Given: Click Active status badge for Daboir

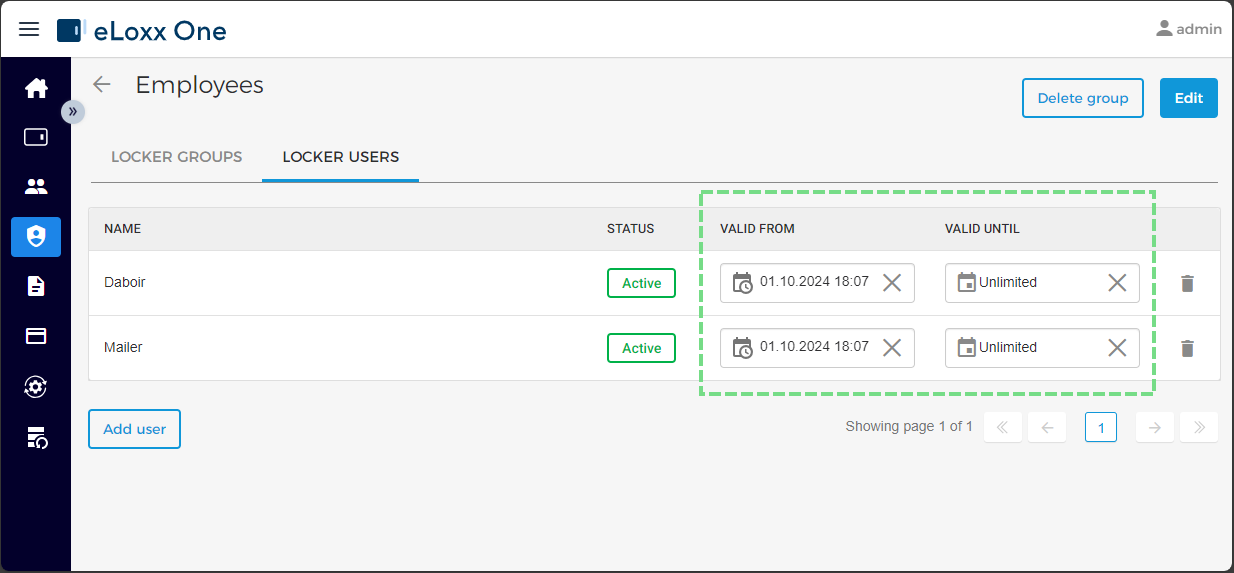Looking at the screenshot, I should pos(641,283).
